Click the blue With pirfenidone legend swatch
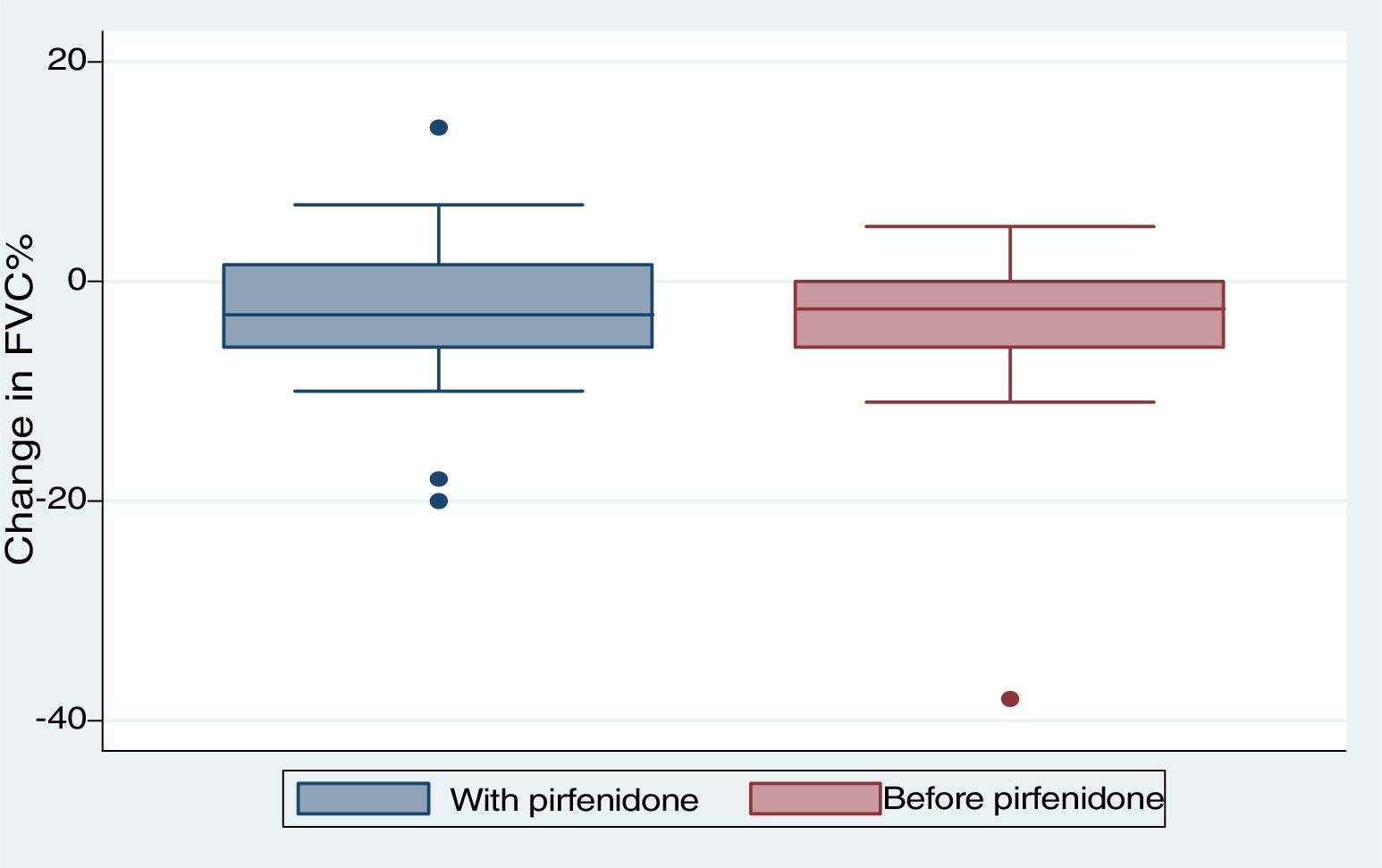 click(363, 798)
